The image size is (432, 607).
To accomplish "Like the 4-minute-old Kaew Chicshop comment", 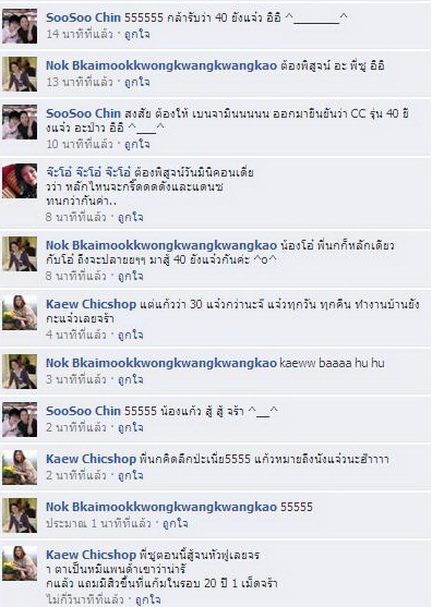I will (x=130, y=334).
